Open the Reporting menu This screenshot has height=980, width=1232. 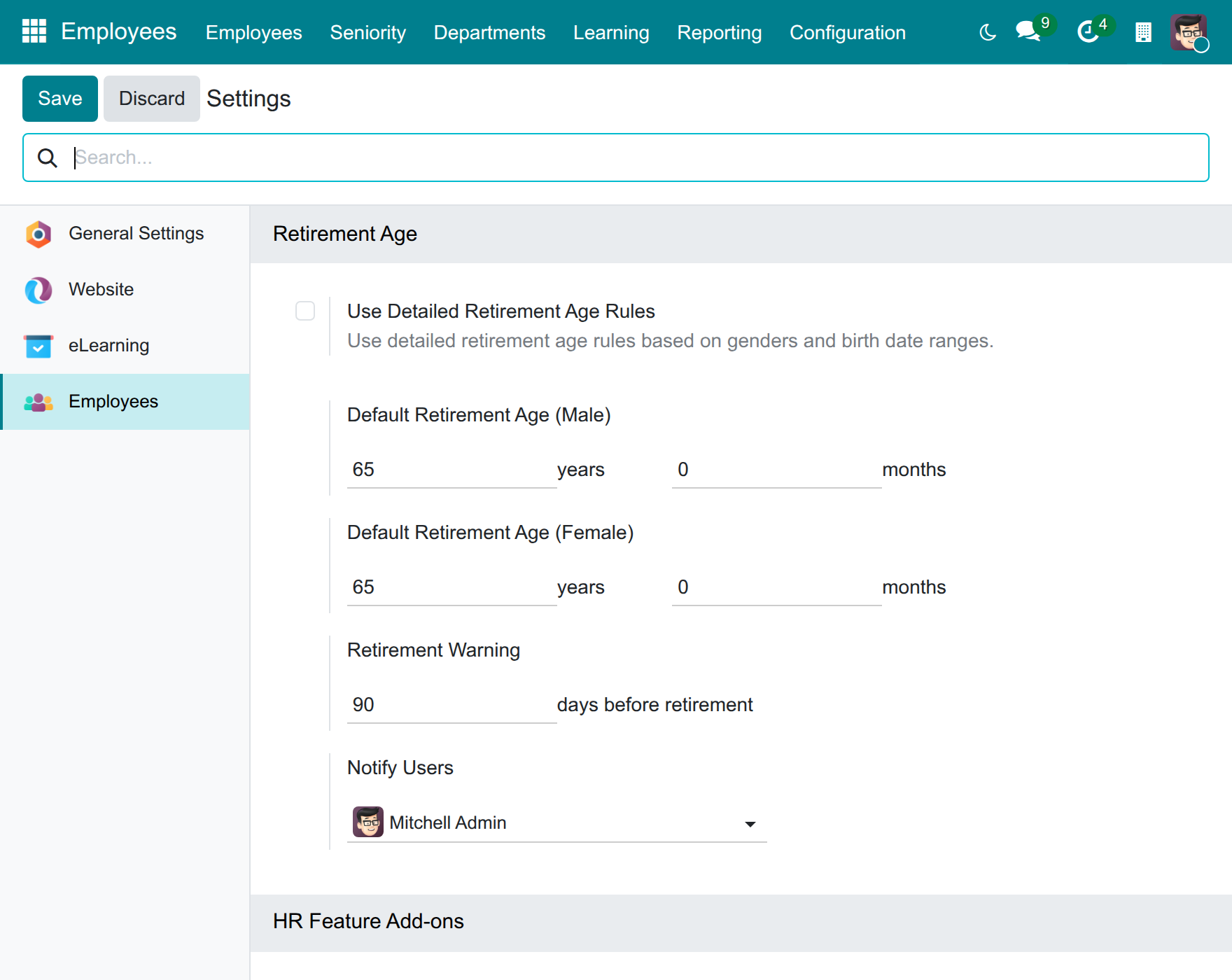tap(720, 32)
